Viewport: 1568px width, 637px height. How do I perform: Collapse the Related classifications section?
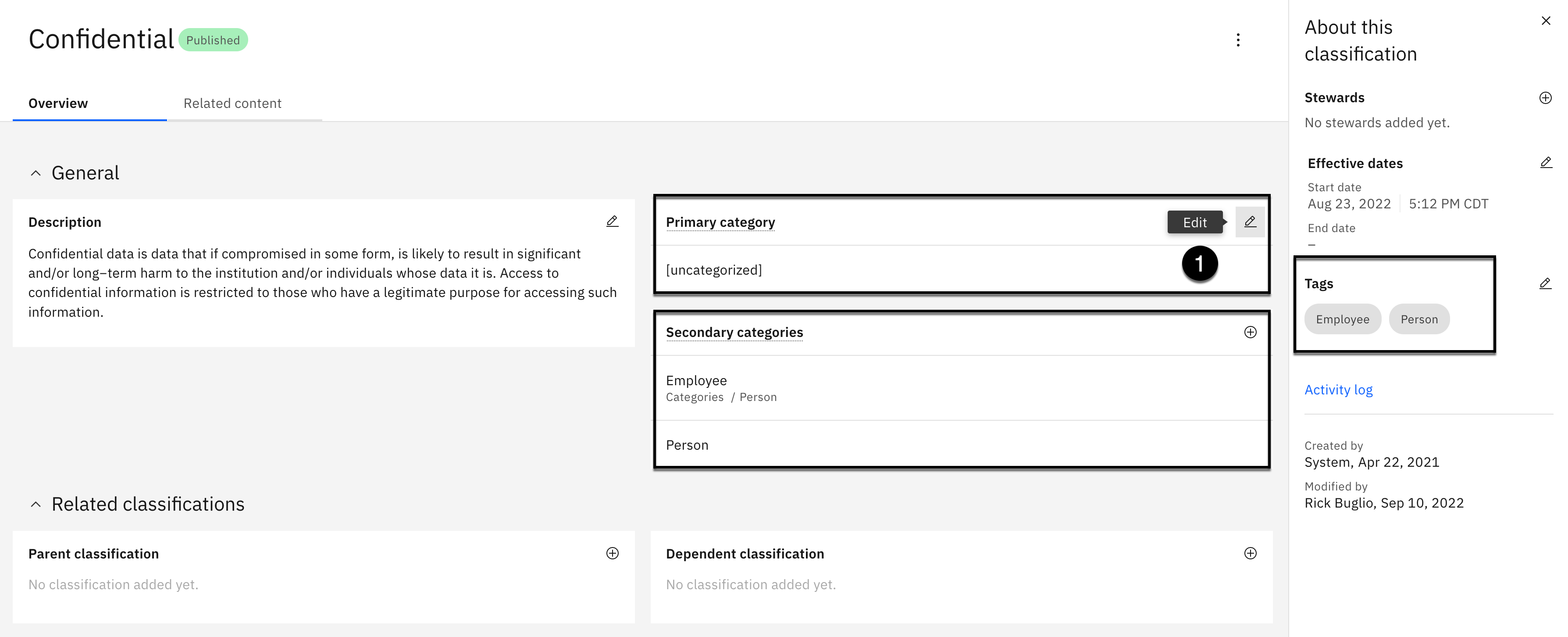[36, 504]
